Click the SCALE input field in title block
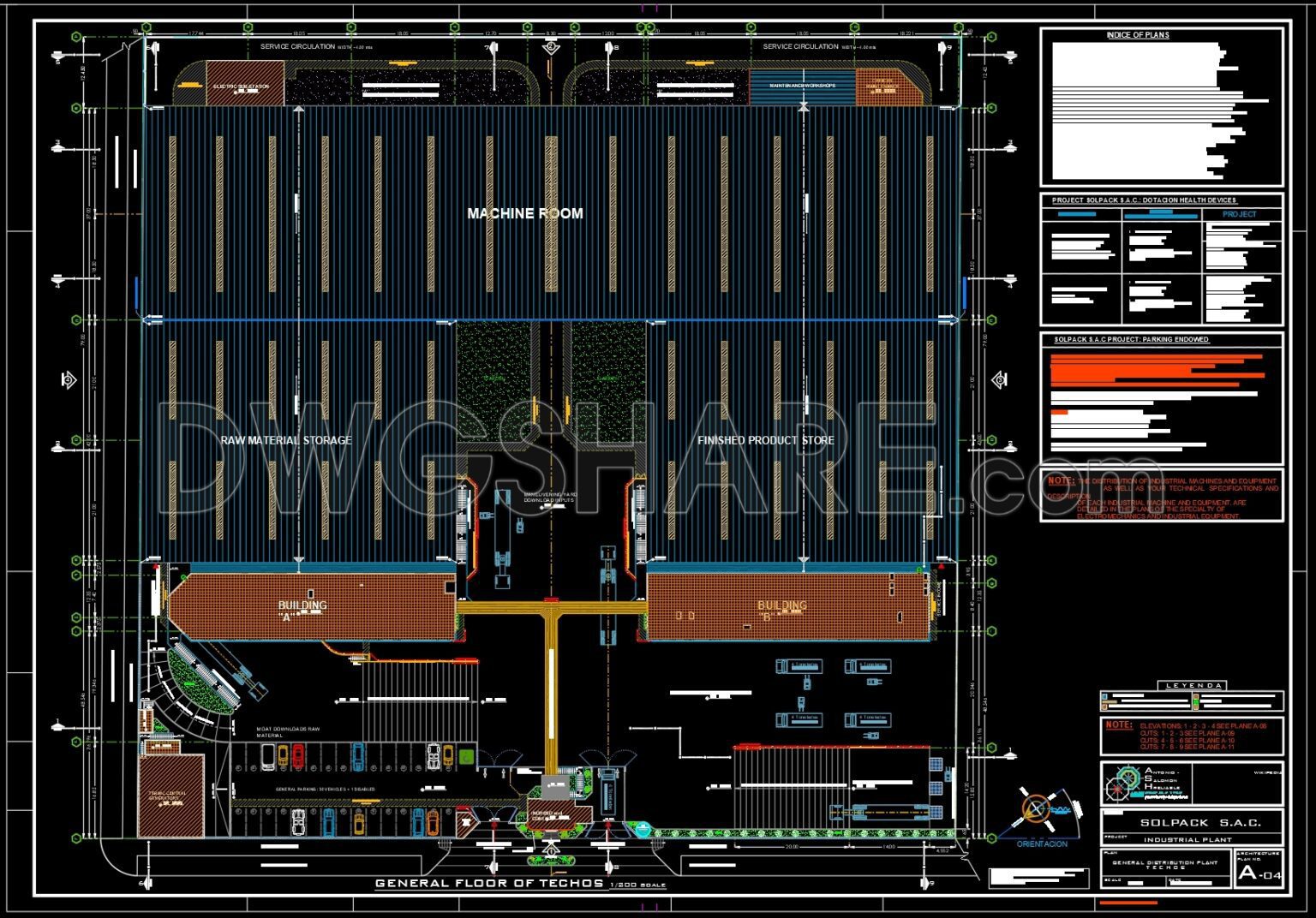Screen dimensions: 1316x918 [1135, 883]
